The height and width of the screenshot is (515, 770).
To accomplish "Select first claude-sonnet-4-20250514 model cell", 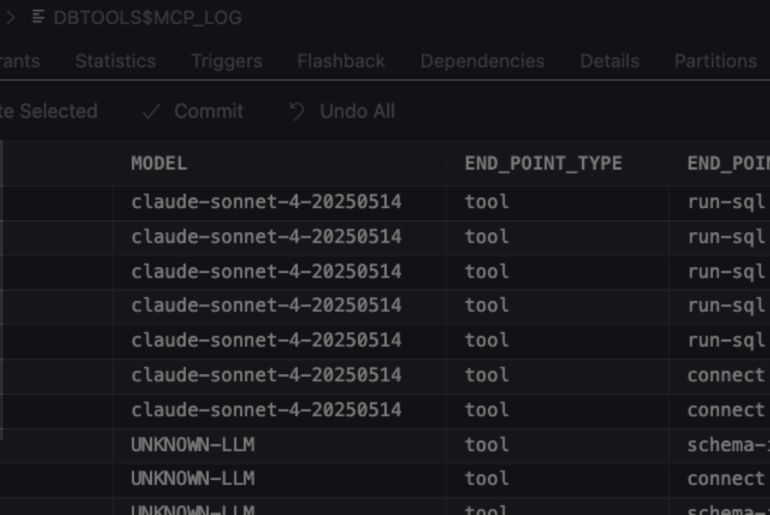I will coord(266,202).
